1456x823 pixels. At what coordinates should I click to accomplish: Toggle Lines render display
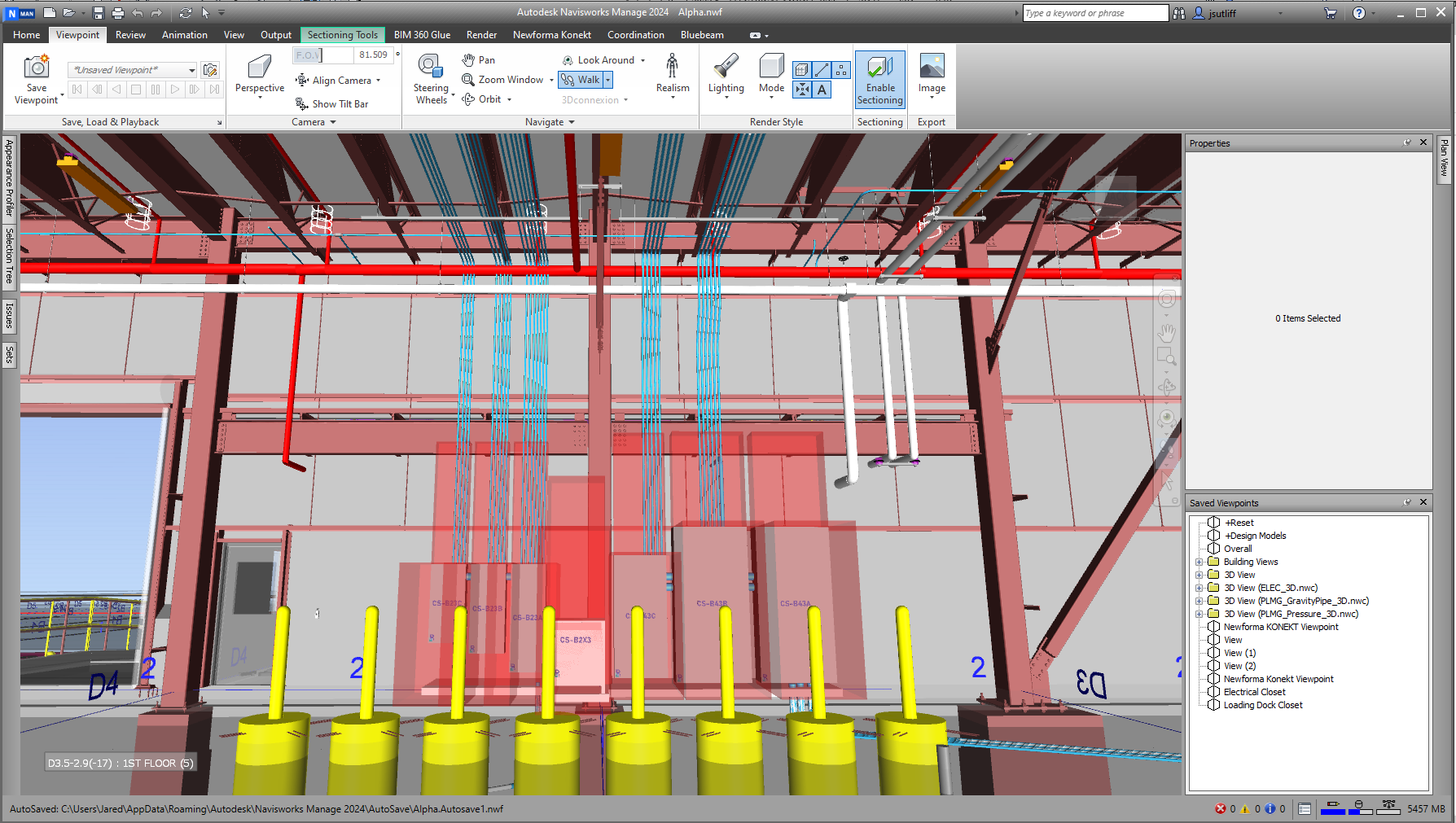822,70
